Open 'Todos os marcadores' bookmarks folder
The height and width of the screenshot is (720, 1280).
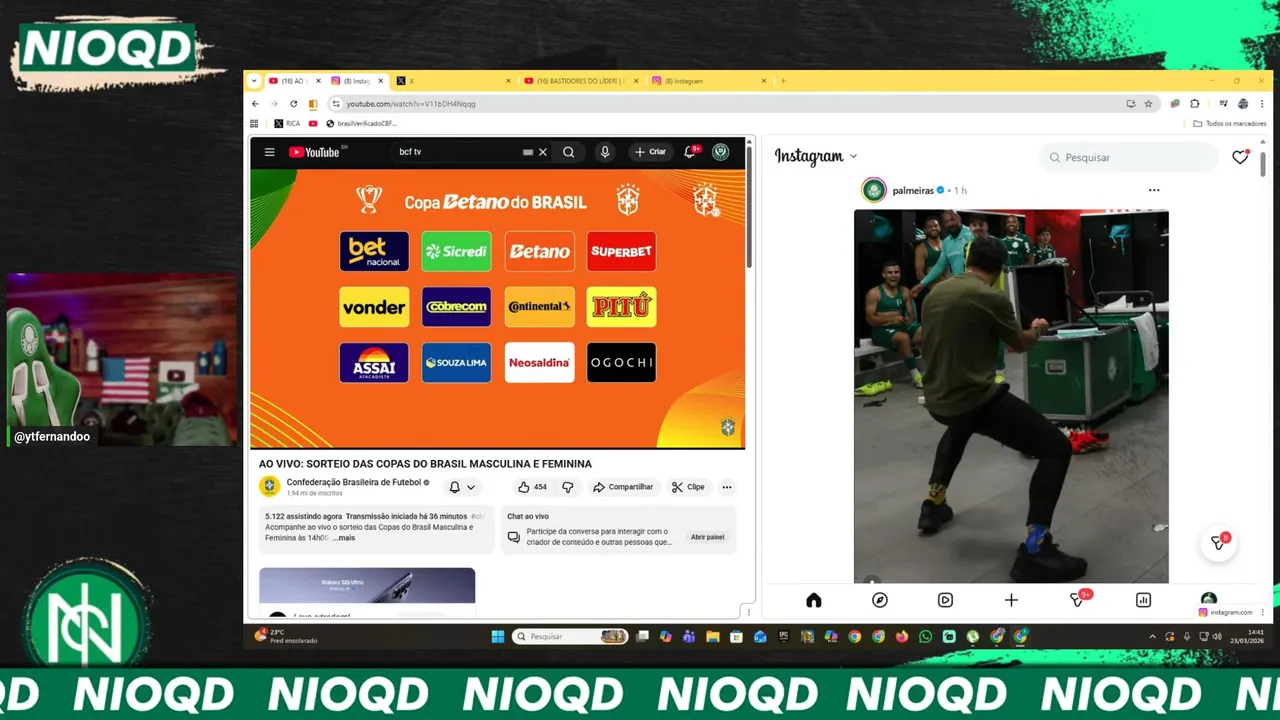[1230, 124]
